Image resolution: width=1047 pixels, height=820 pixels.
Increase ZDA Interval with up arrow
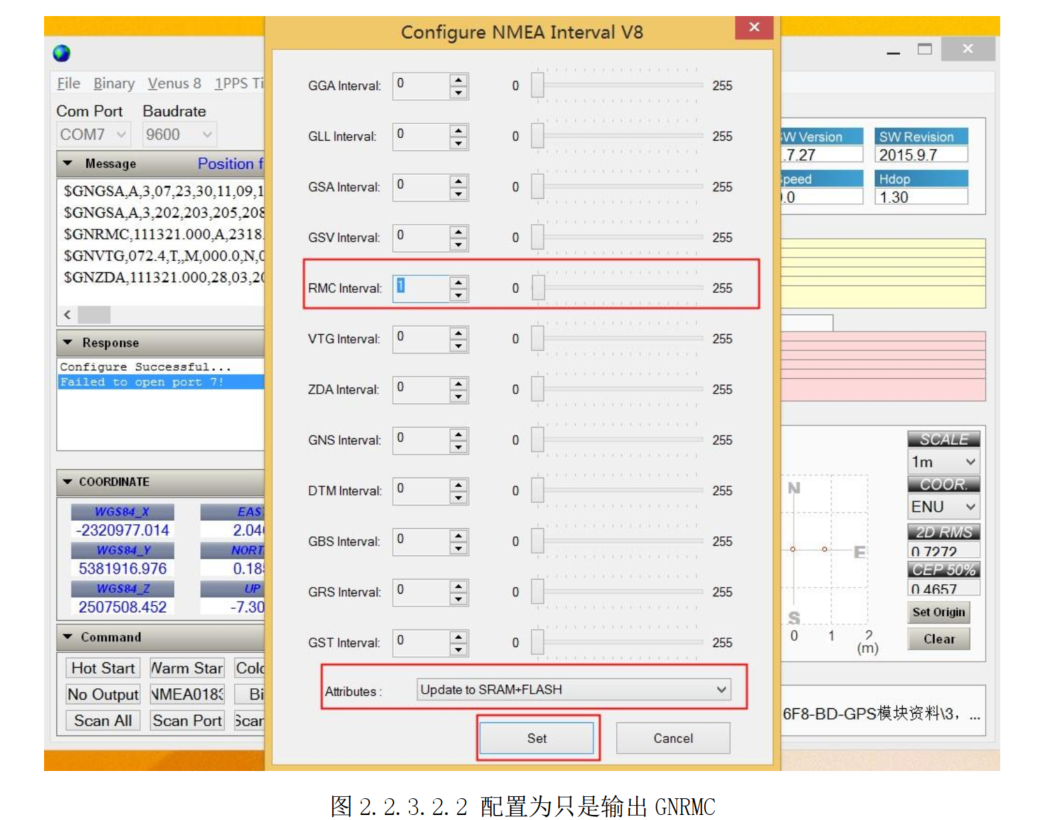[458, 384]
